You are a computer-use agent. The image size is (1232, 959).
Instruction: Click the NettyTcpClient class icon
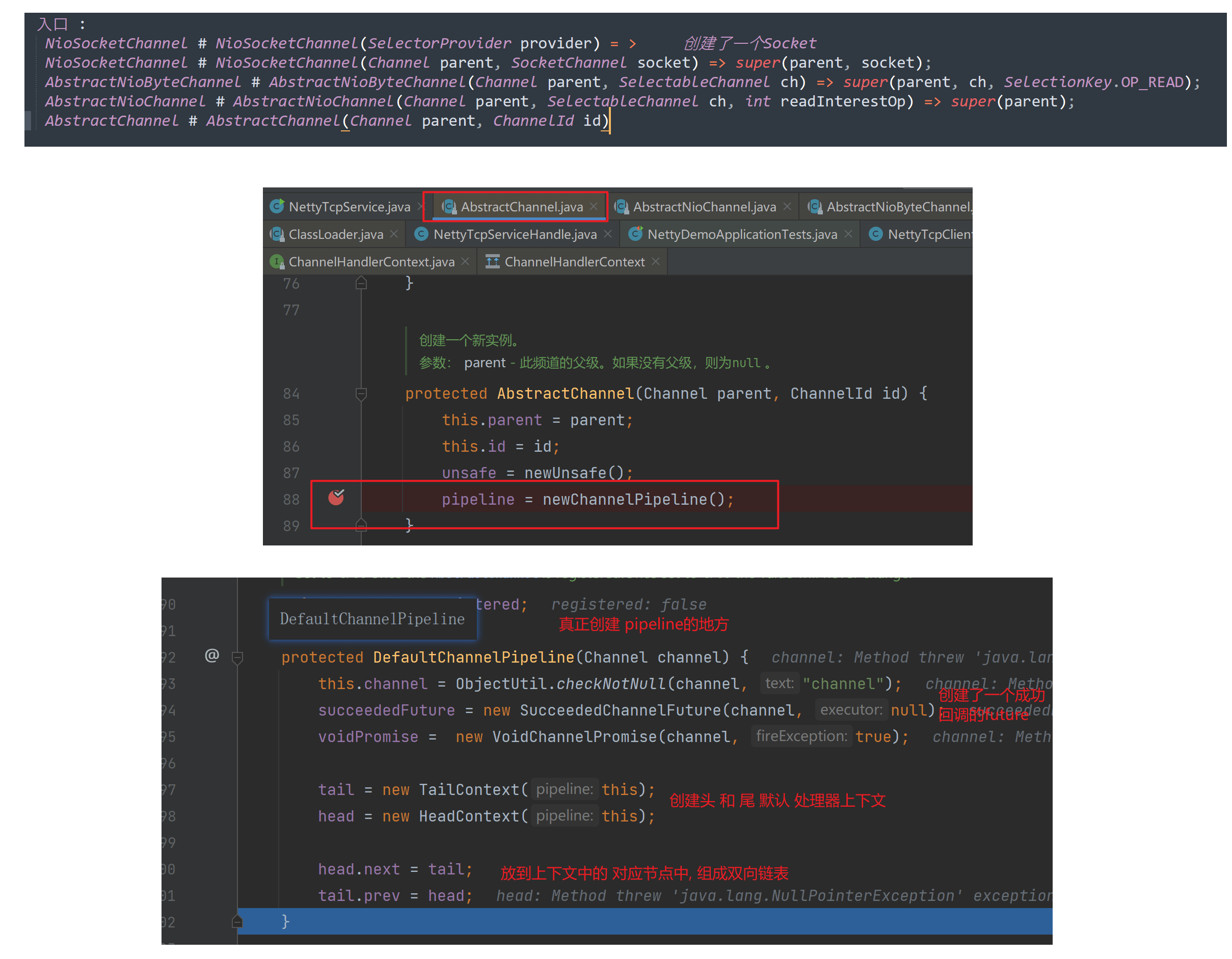(875, 235)
